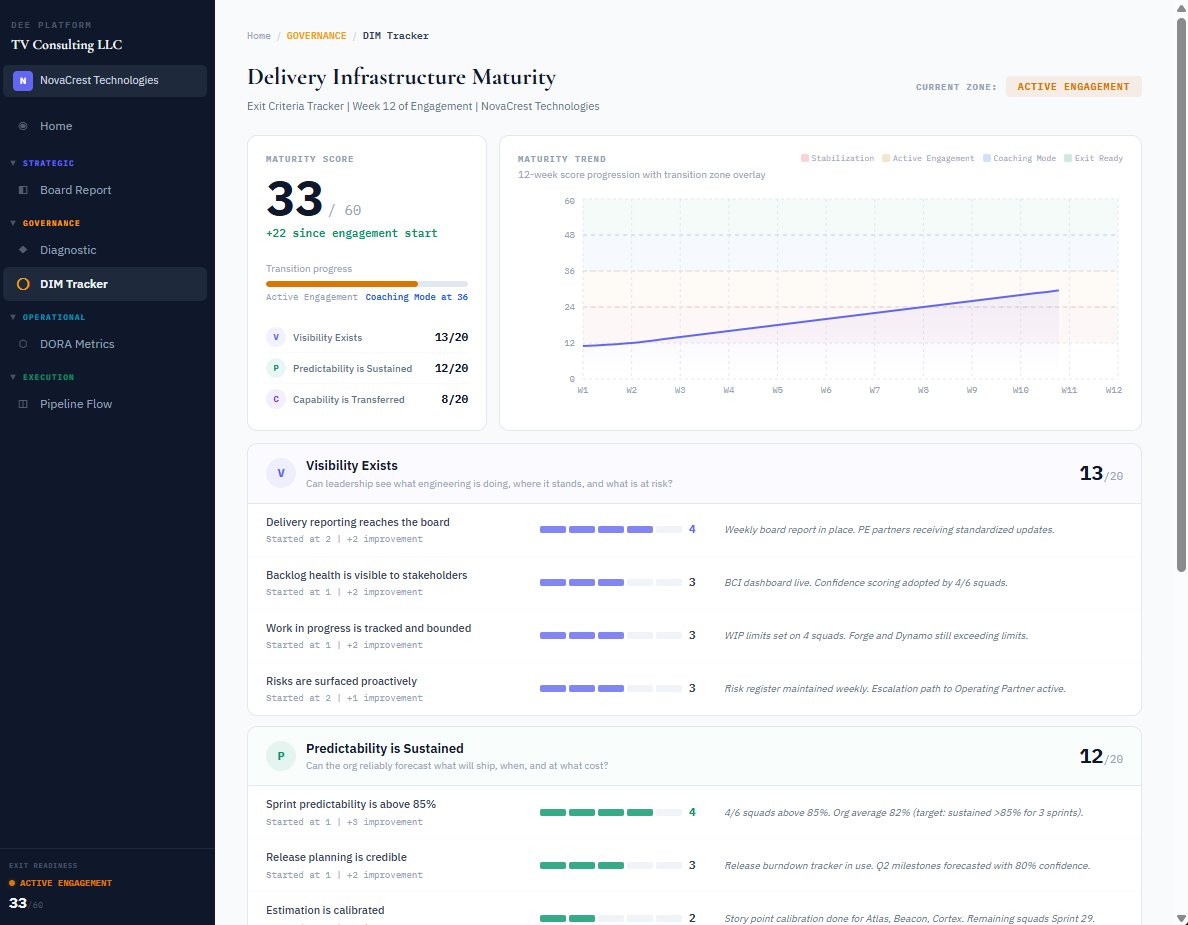Click the Active Engagement legend swatch
This screenshot has height=925, width=1188.
pos(886,158)
